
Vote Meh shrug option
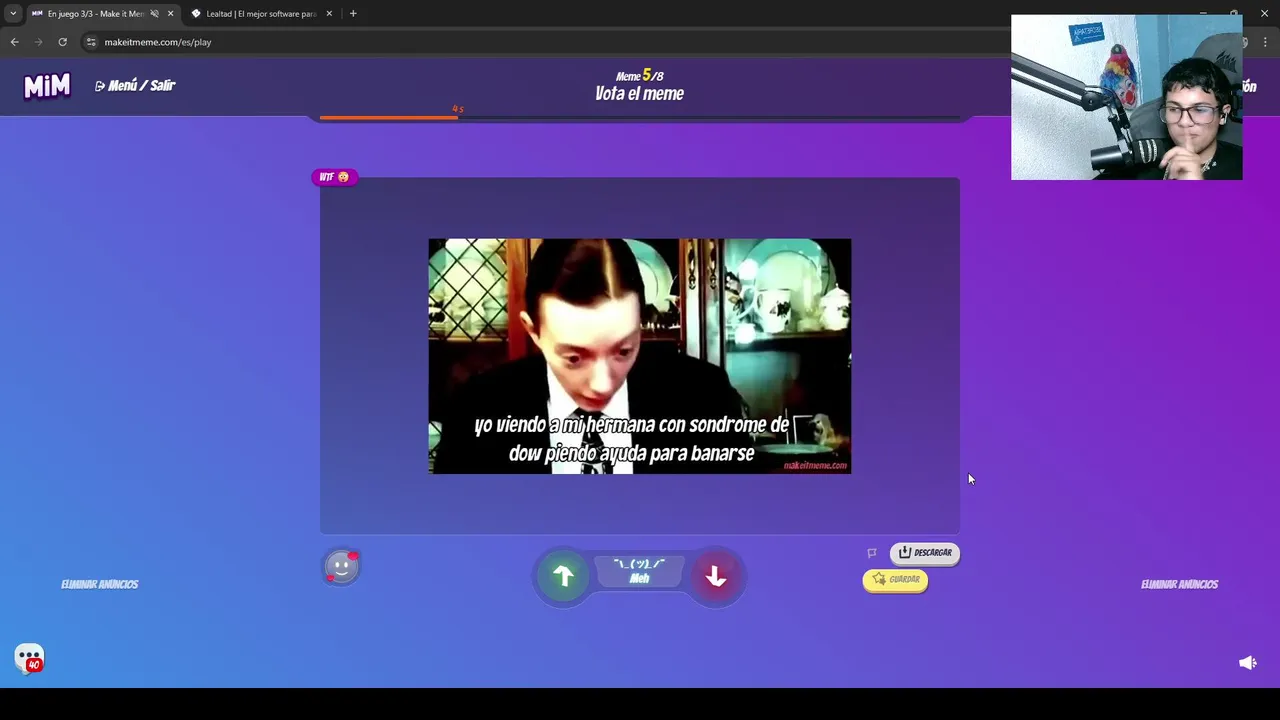tap(639, 572)
